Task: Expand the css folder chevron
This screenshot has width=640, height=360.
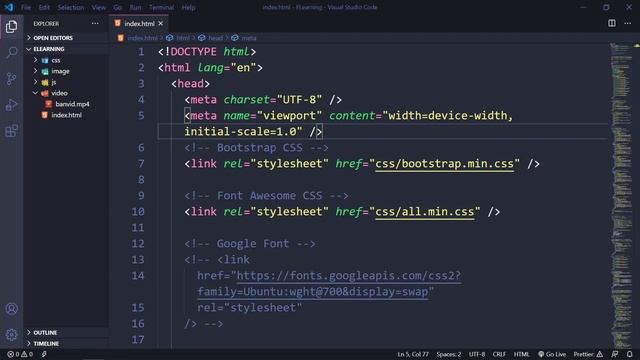Action: (x=36, y=60)
